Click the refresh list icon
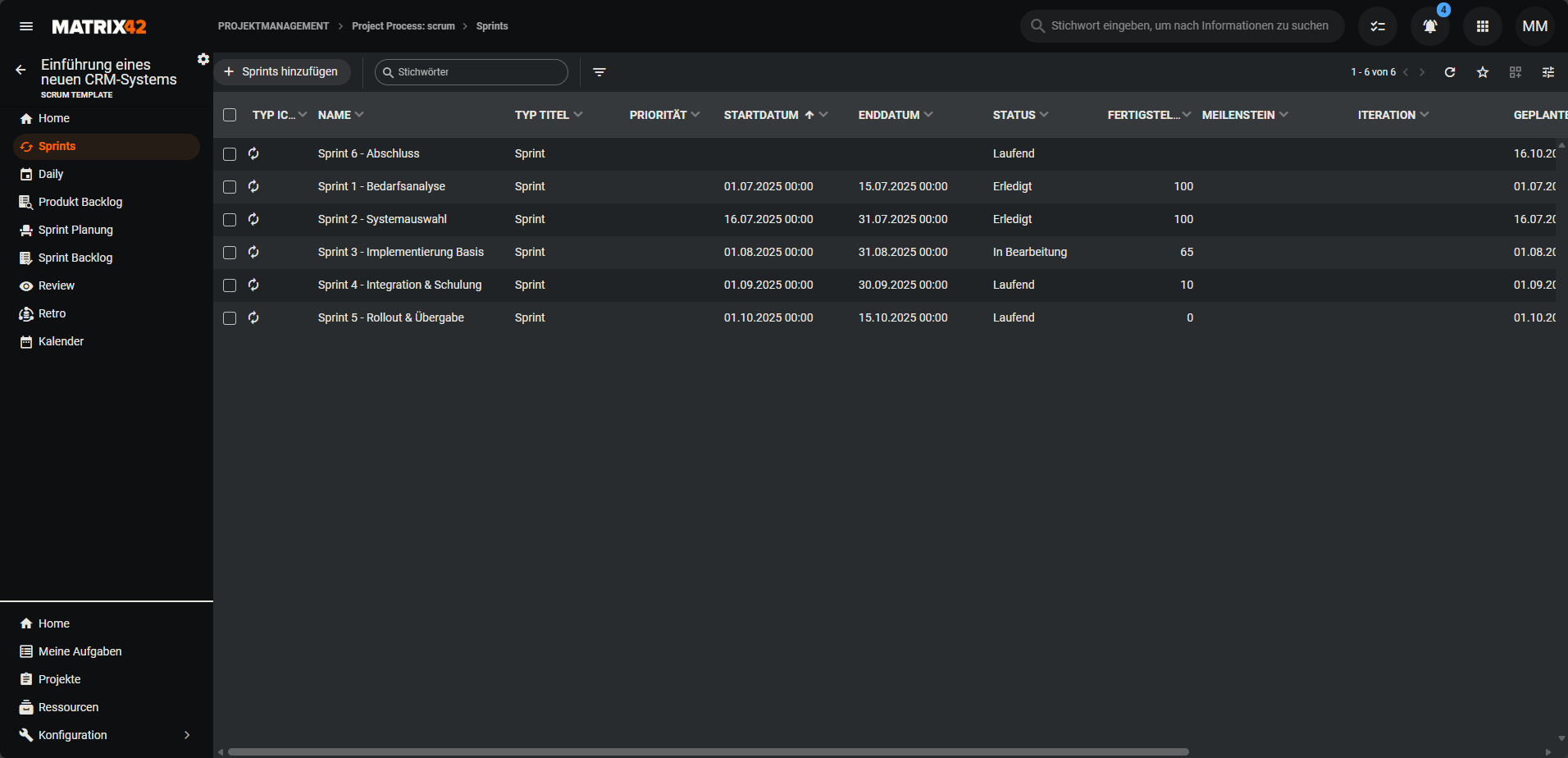1568x758 pixels. 1450,72
